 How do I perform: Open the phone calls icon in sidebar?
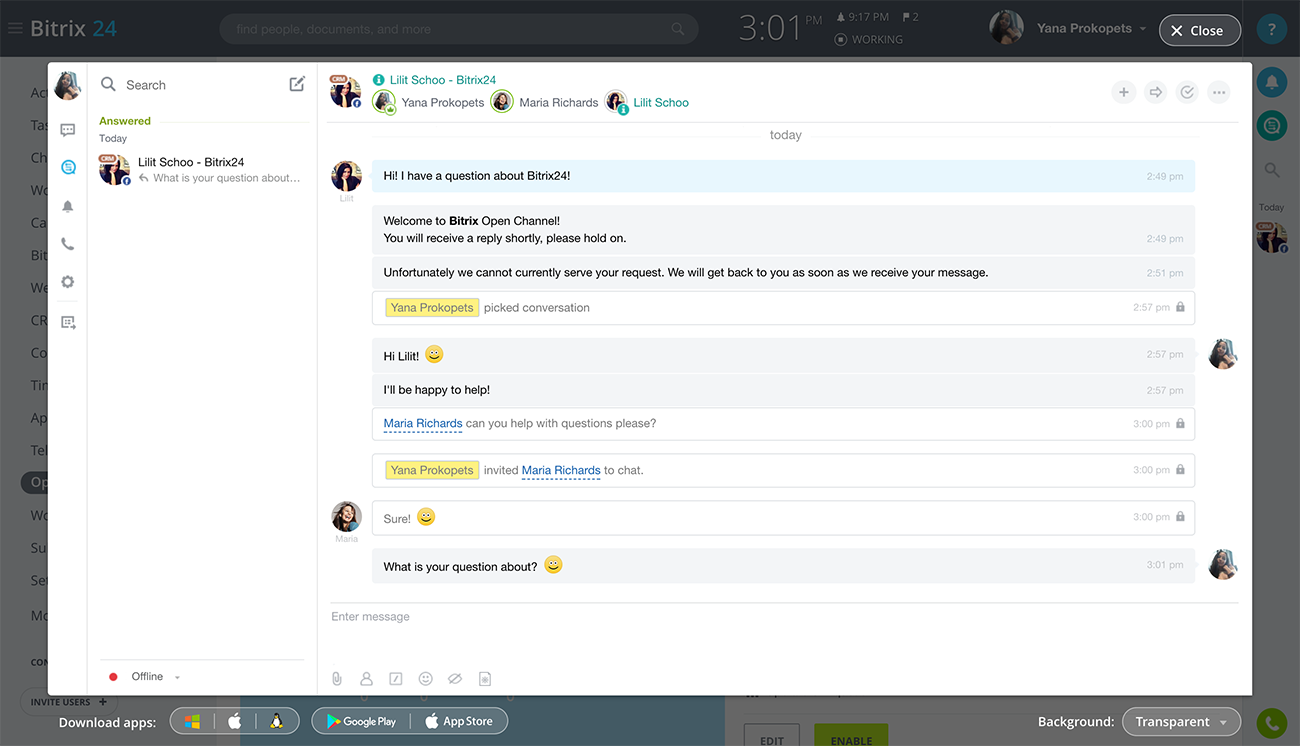pyautogui.click(x=68, y=244)
